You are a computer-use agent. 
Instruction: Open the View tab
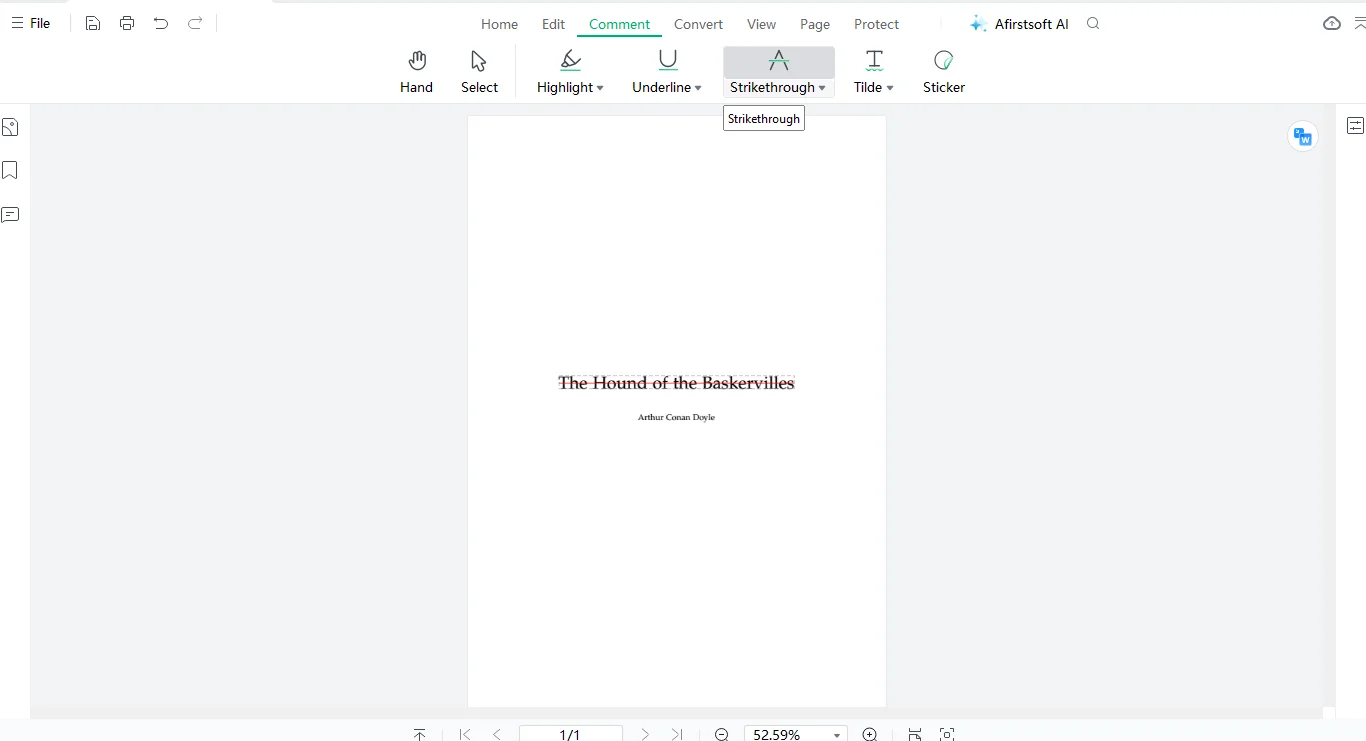(x=761, y=24)
